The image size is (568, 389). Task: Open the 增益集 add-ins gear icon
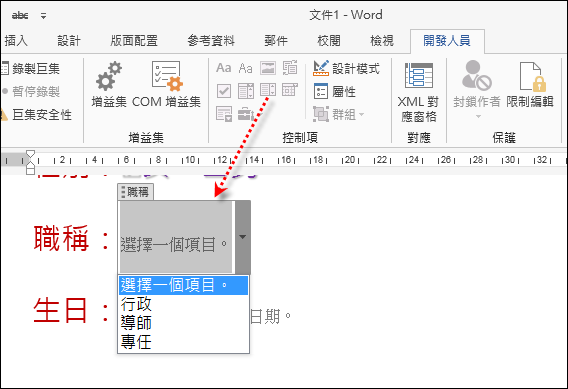tap(109, 84)
